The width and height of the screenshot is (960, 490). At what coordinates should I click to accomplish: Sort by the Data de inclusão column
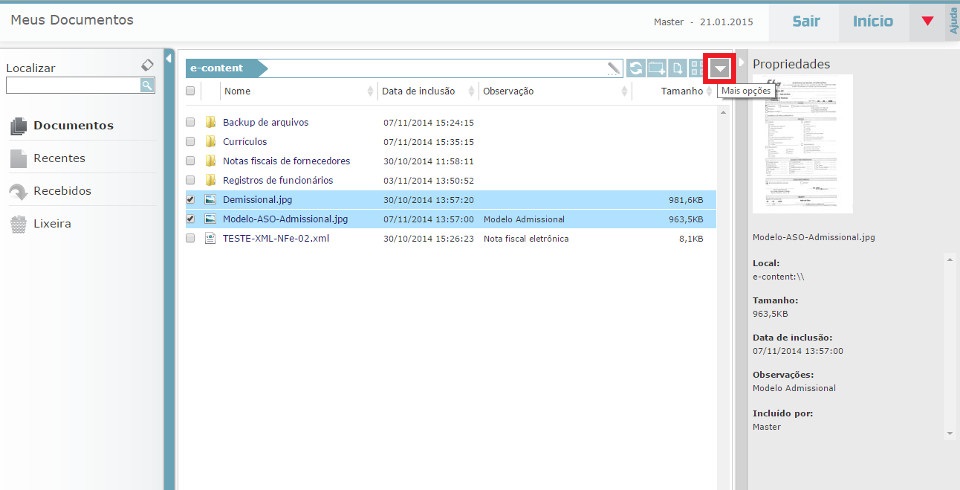[418, 91]
